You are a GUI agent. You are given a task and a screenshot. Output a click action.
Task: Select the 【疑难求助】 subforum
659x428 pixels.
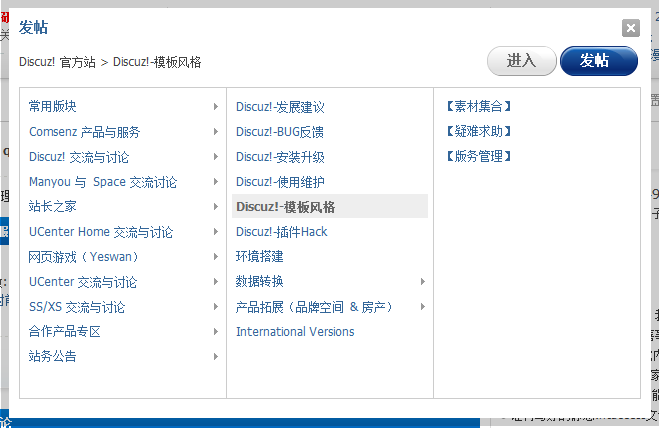click(479, 132)
